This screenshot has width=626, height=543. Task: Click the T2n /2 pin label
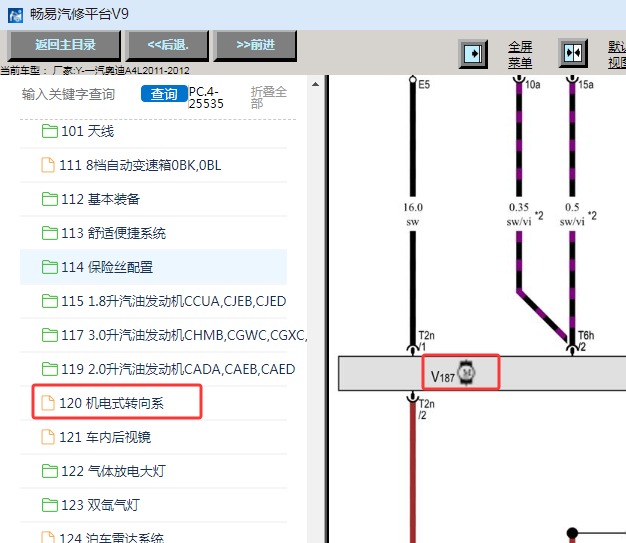tap(426, 409)
